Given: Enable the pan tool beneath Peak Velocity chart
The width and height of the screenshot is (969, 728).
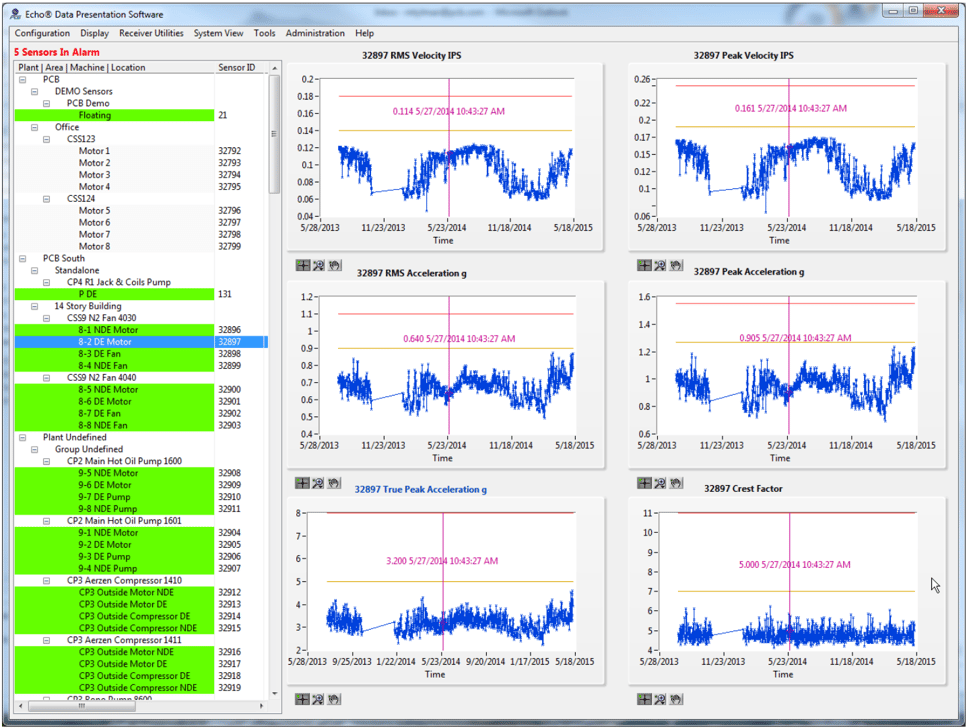Looking at the screenshot, I should (x=676, y=265).
